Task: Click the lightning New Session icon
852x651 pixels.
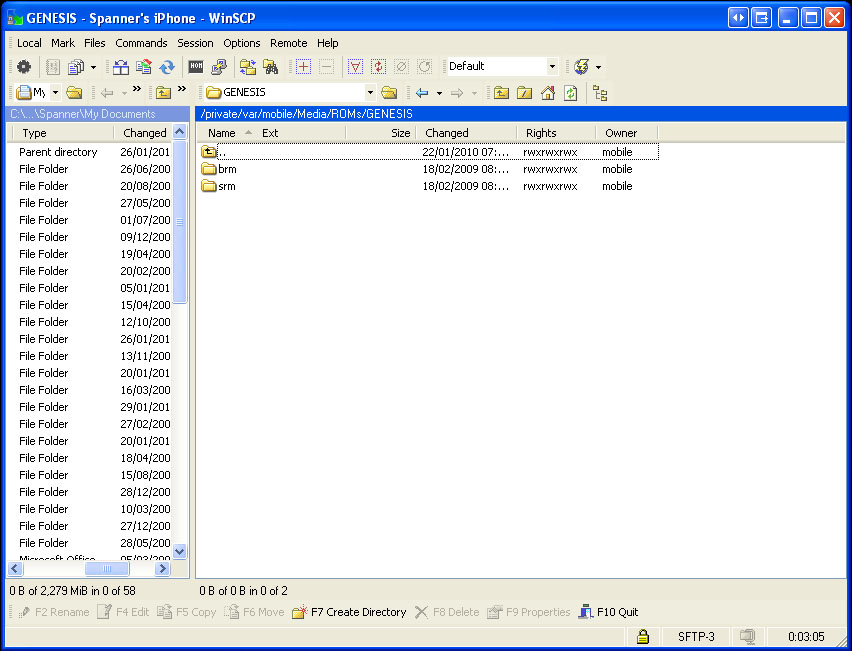Action: point(581,67)
